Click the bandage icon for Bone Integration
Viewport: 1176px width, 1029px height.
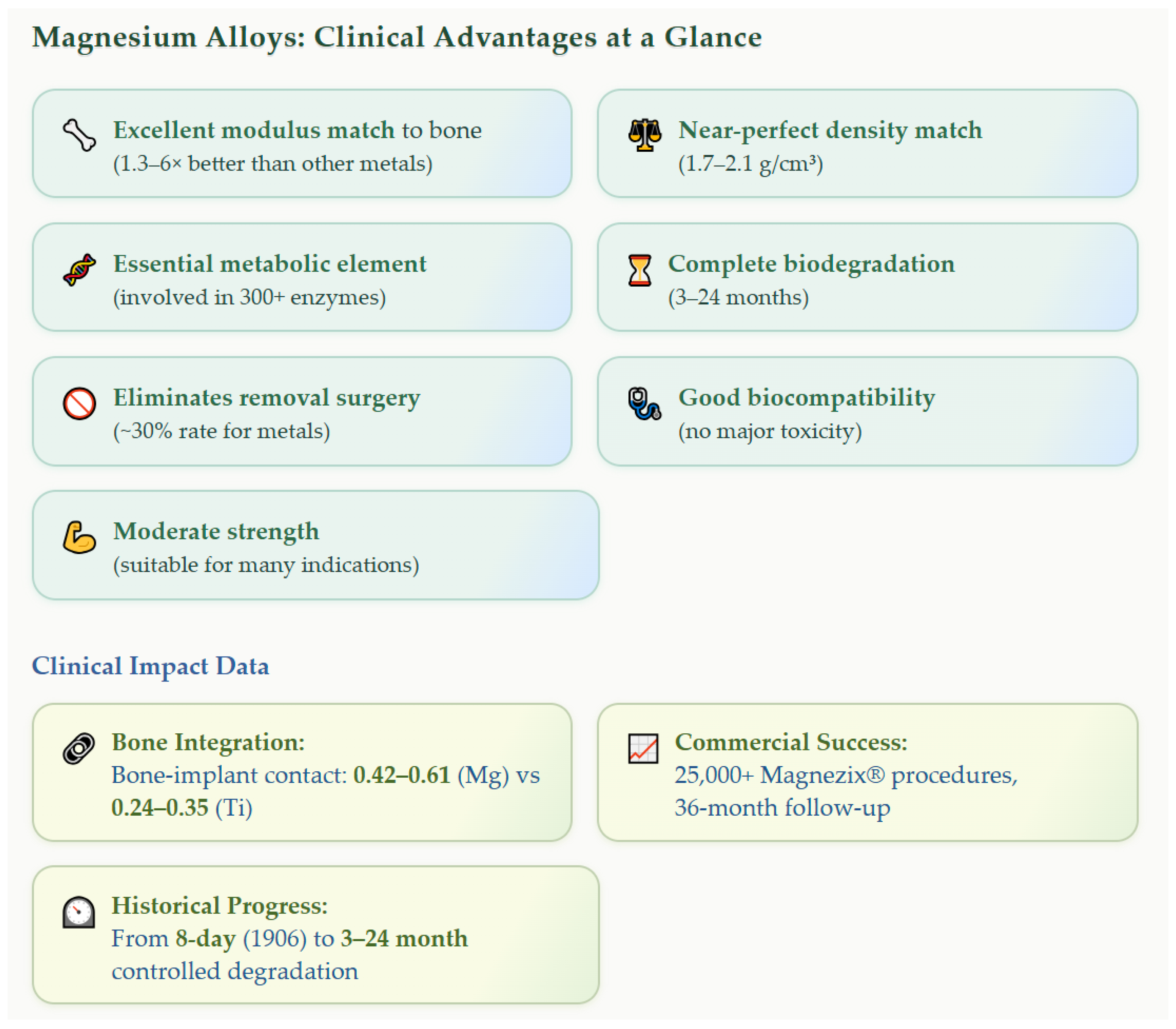[79, 748]
